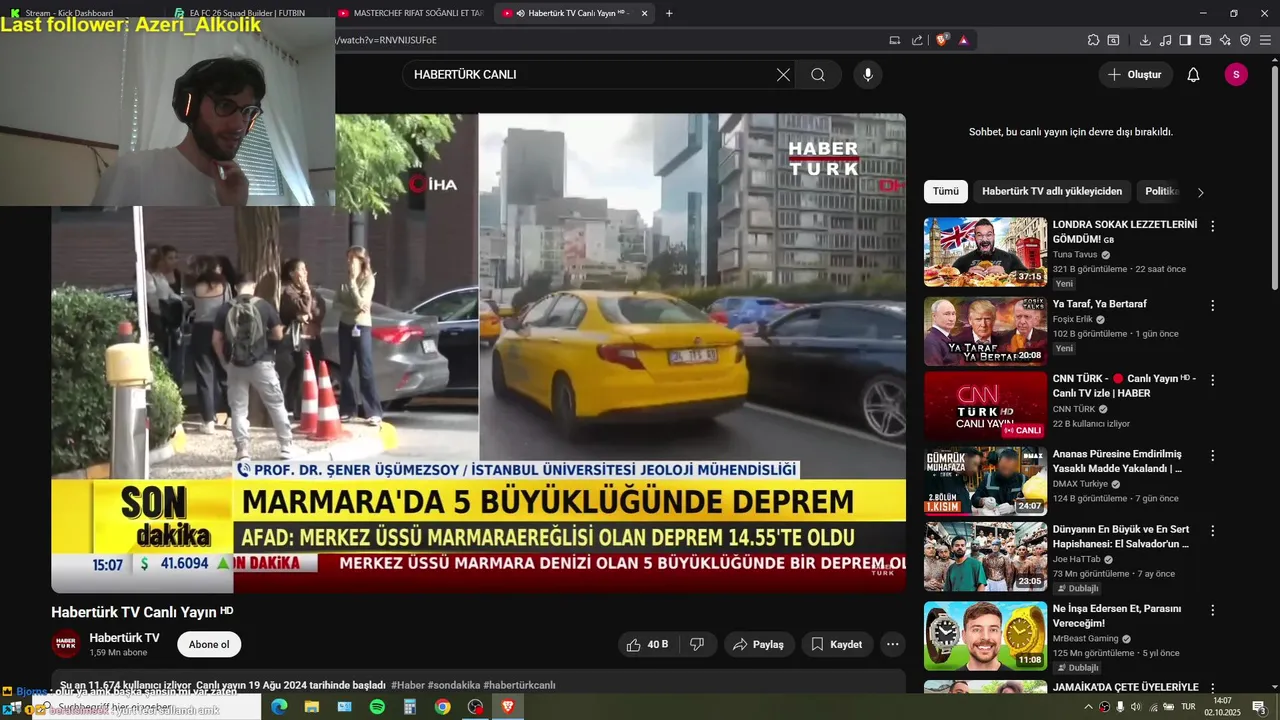Open Google Chrome from the taskbar
Screen dimensions: 1280x720
(x=442, y=707)
